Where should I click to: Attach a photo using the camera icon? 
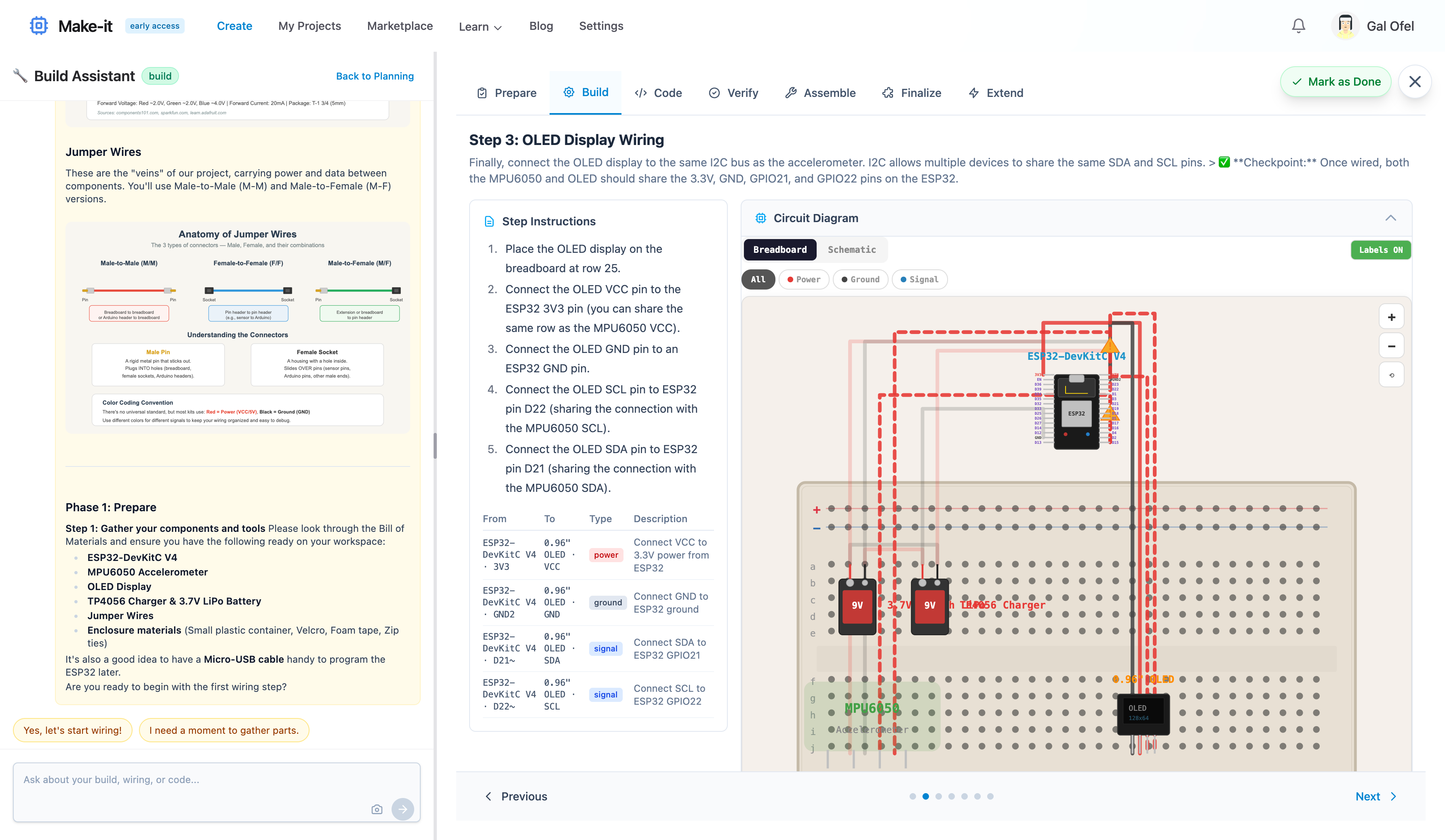(x=377, y=809)
